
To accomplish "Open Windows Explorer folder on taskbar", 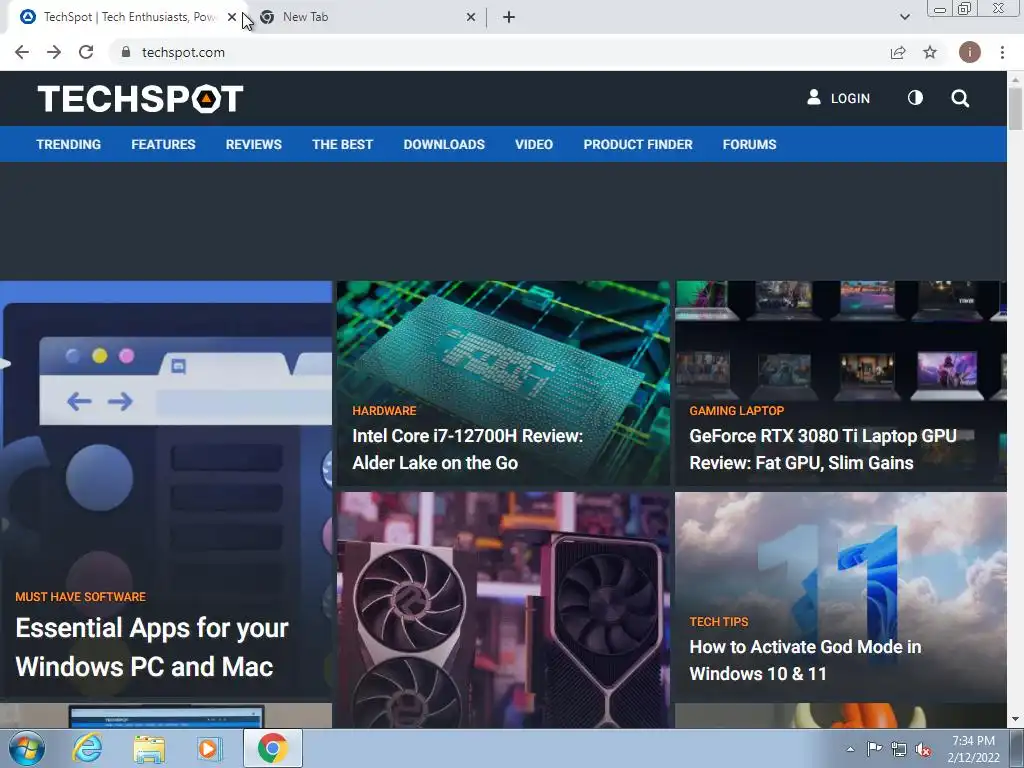I will click(x=148, y=748).
